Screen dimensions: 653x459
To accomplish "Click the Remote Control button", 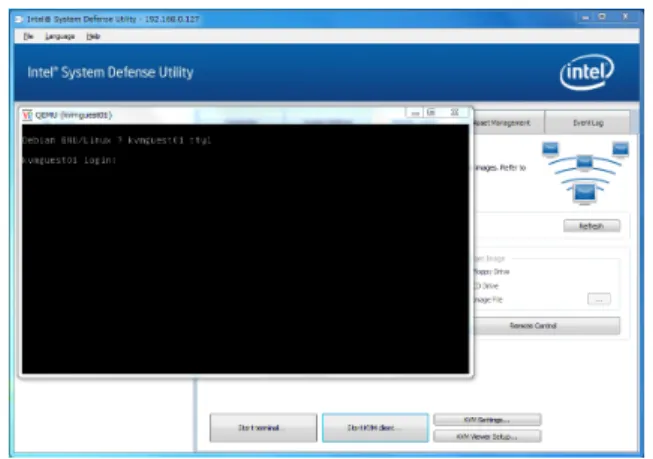I will point(546,325).
